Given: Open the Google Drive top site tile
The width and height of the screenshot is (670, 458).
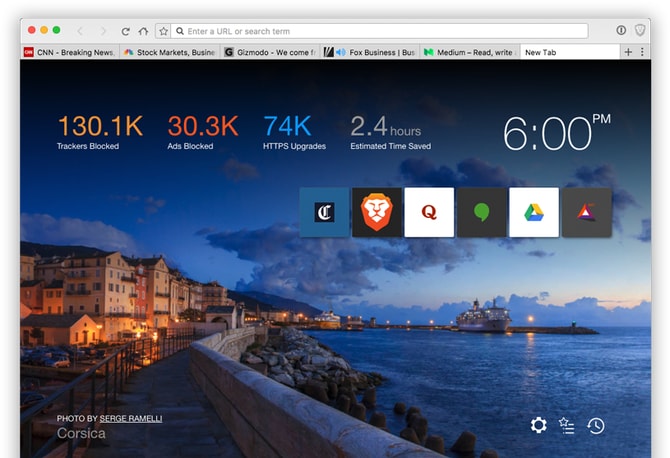Looking at the screenshot, I should (x=534, y=212).
